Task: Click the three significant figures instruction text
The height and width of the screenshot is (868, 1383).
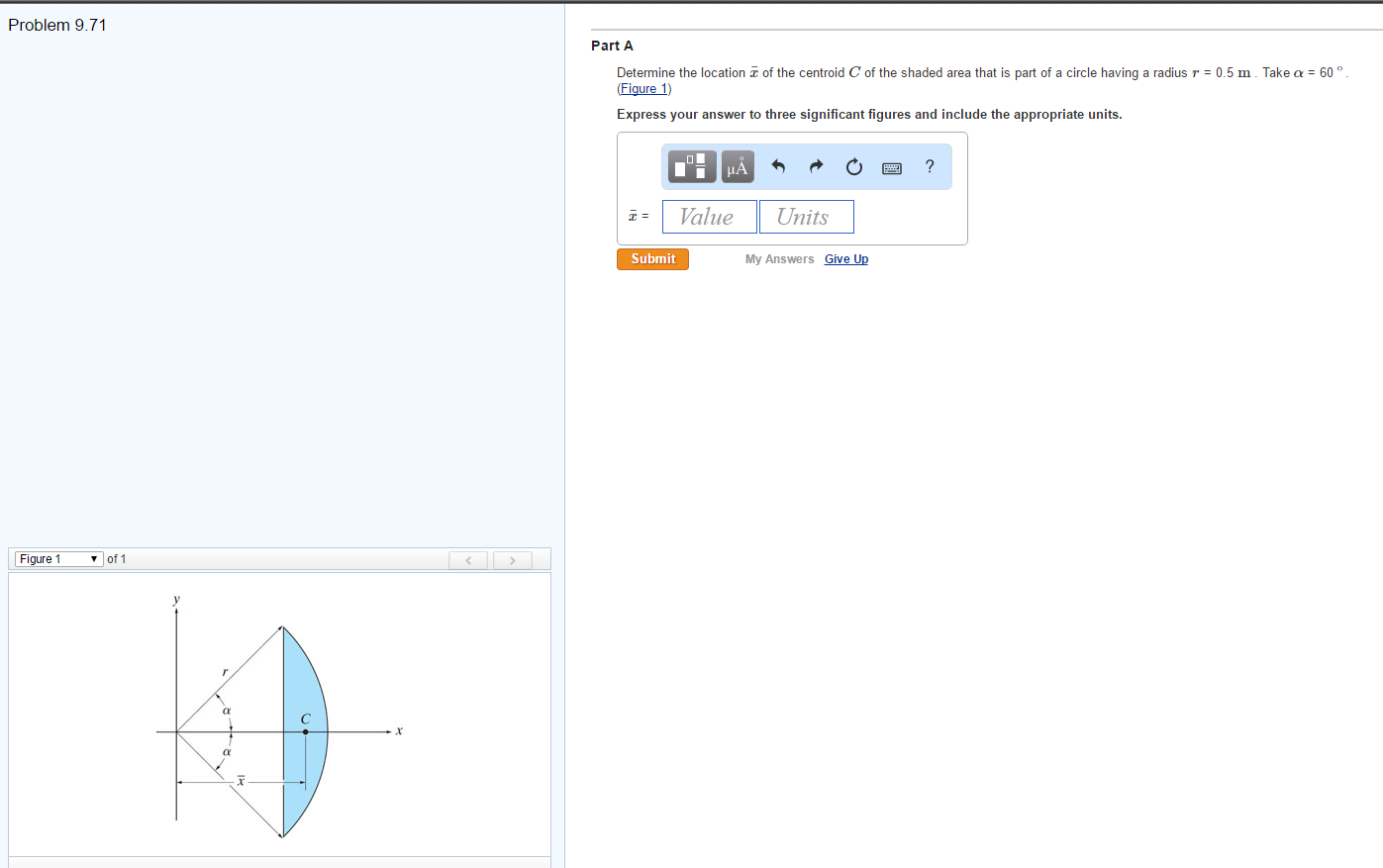Action: point(869,115)
